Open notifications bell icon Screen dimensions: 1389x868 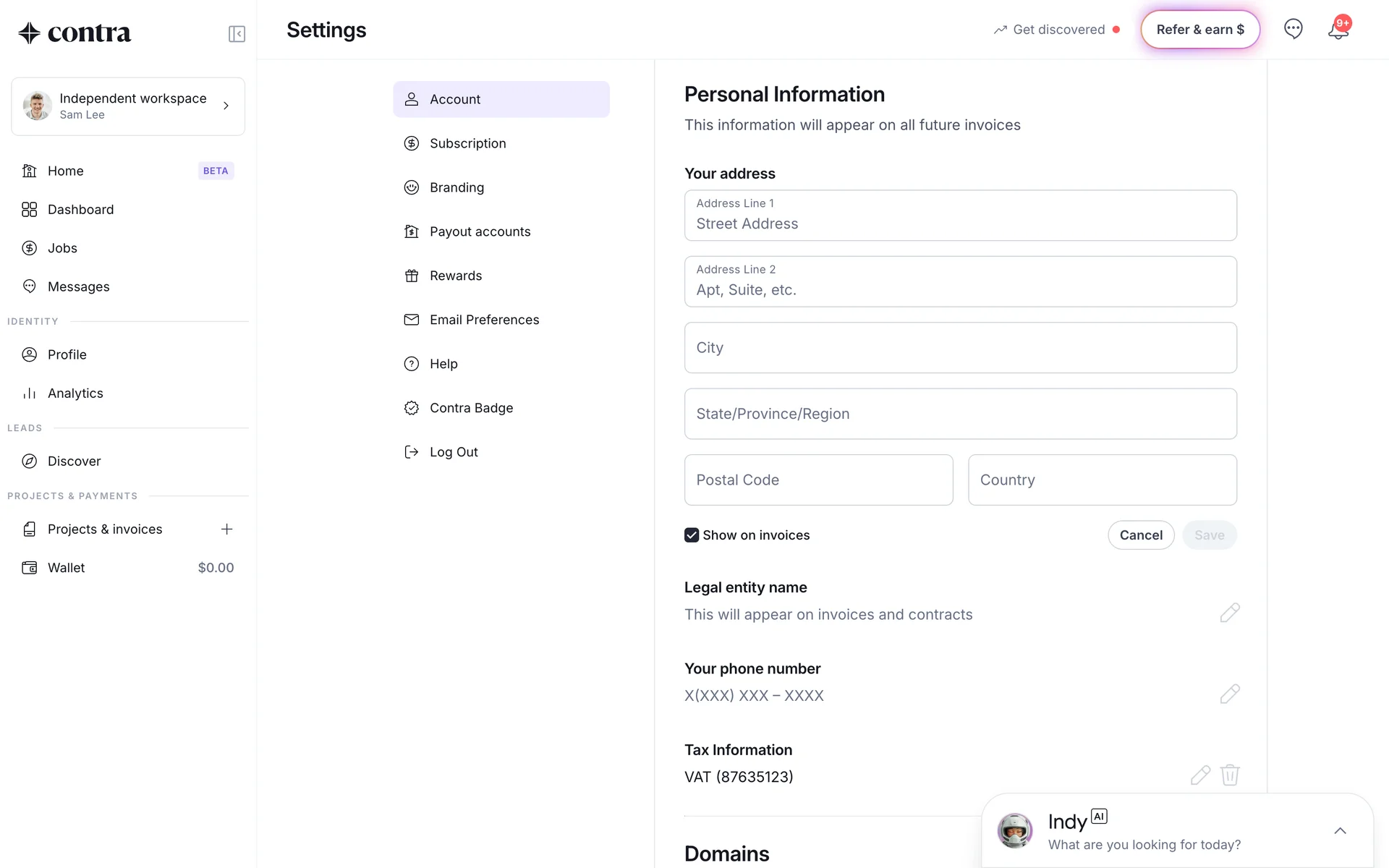click(1338, 30)
